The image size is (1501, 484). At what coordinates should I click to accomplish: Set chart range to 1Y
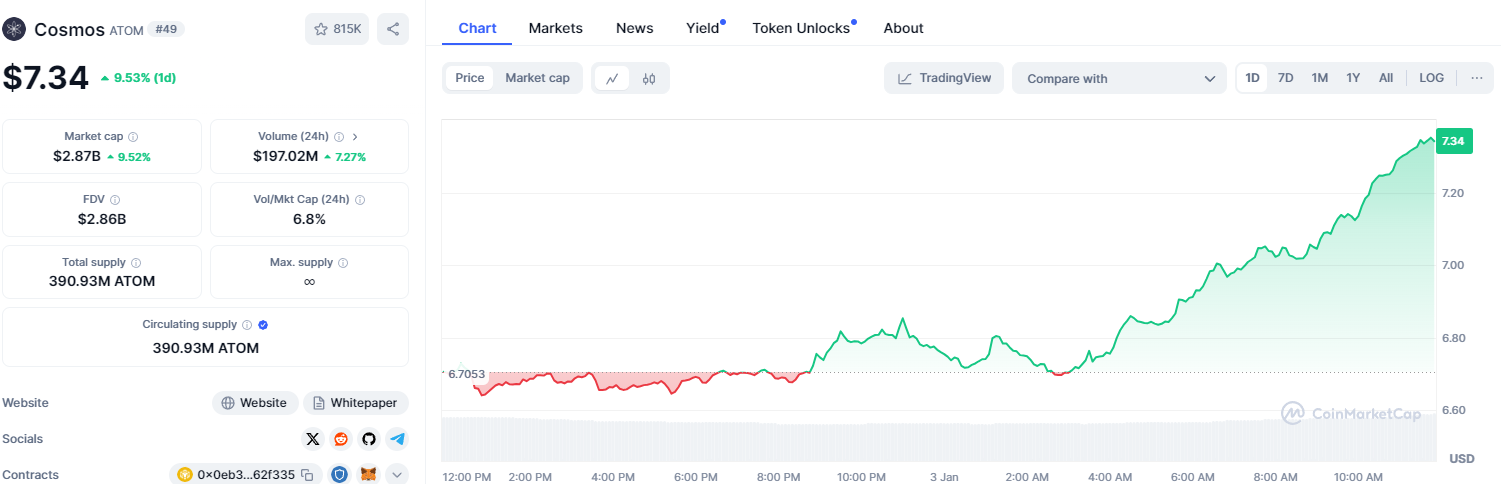1353,78
